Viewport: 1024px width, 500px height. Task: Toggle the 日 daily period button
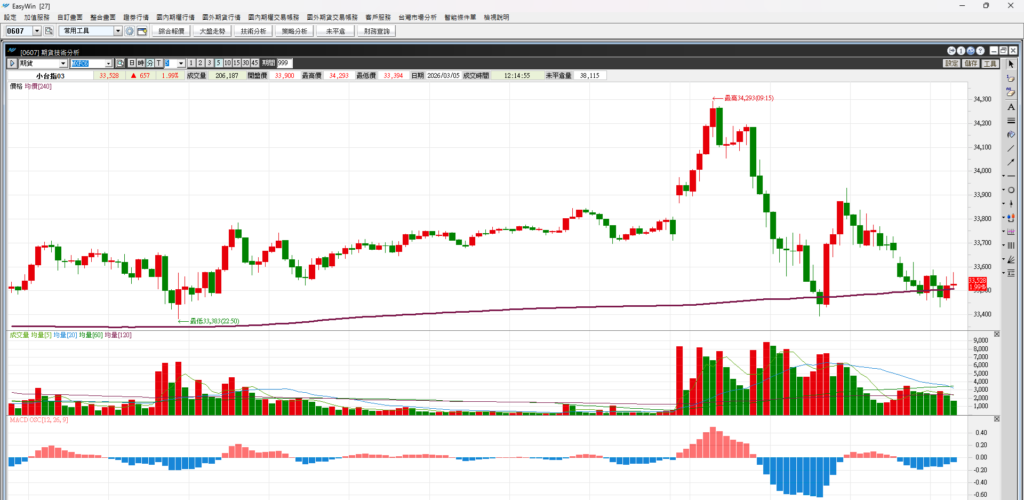131,63
